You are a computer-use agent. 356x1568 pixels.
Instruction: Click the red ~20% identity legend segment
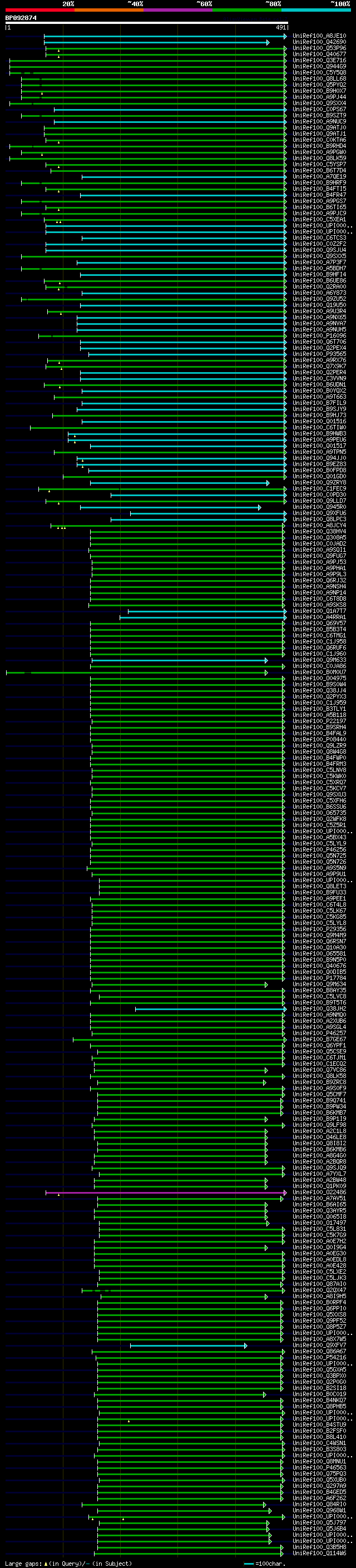click(39, 10)
